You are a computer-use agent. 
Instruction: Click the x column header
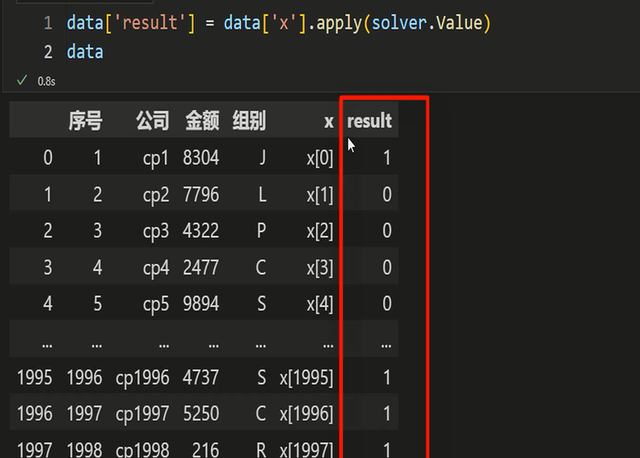click(329, 122)
